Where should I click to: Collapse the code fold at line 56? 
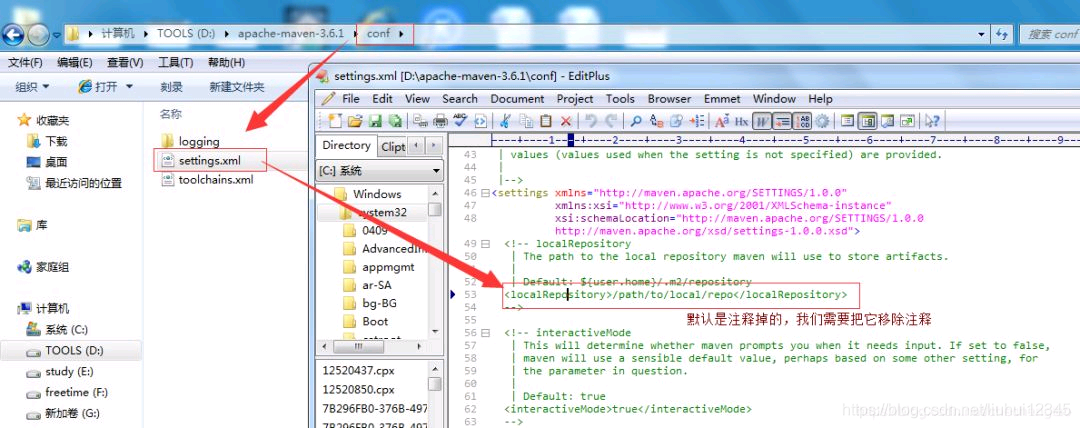tap(486, 332)
